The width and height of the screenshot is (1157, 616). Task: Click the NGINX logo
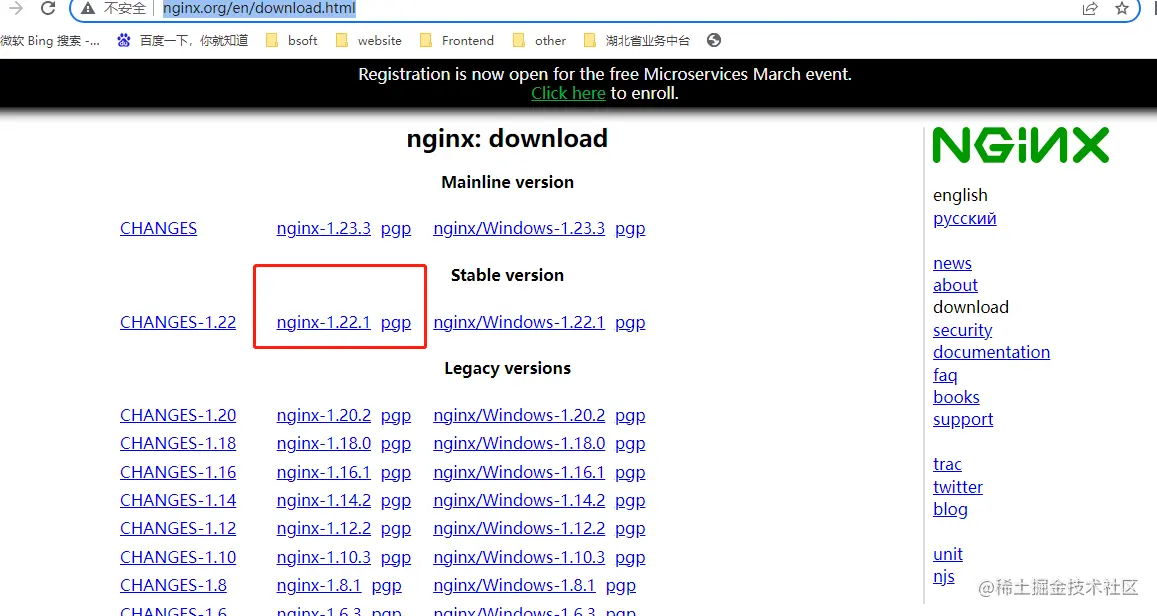1020,145
